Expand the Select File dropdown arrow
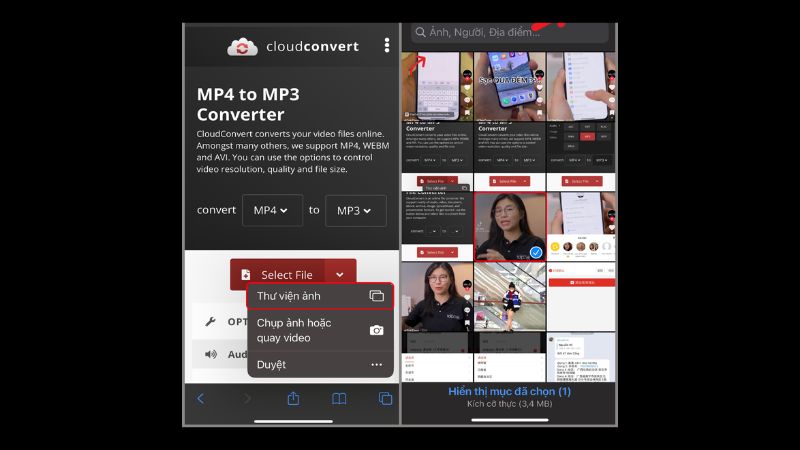Viewport: 800px width, 450px height. (340, 274)
